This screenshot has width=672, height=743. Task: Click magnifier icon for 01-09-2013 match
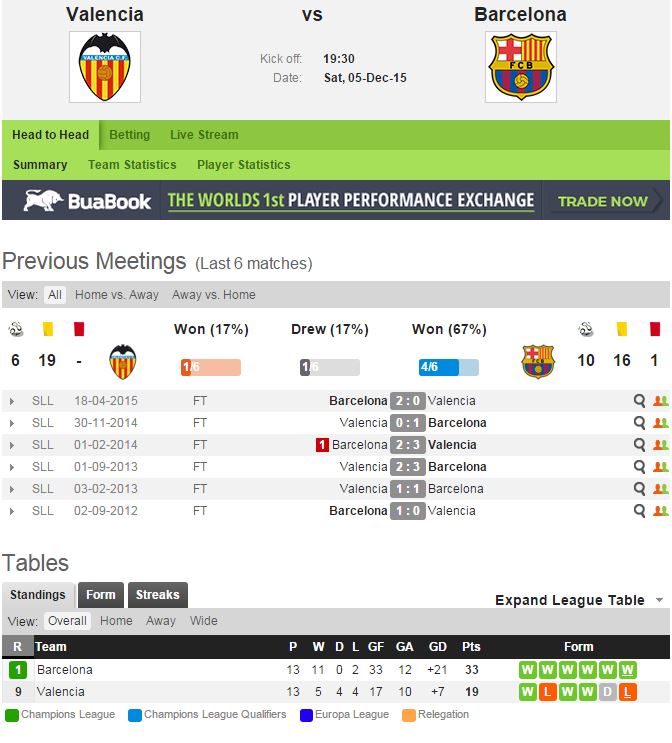click(639, 467)
